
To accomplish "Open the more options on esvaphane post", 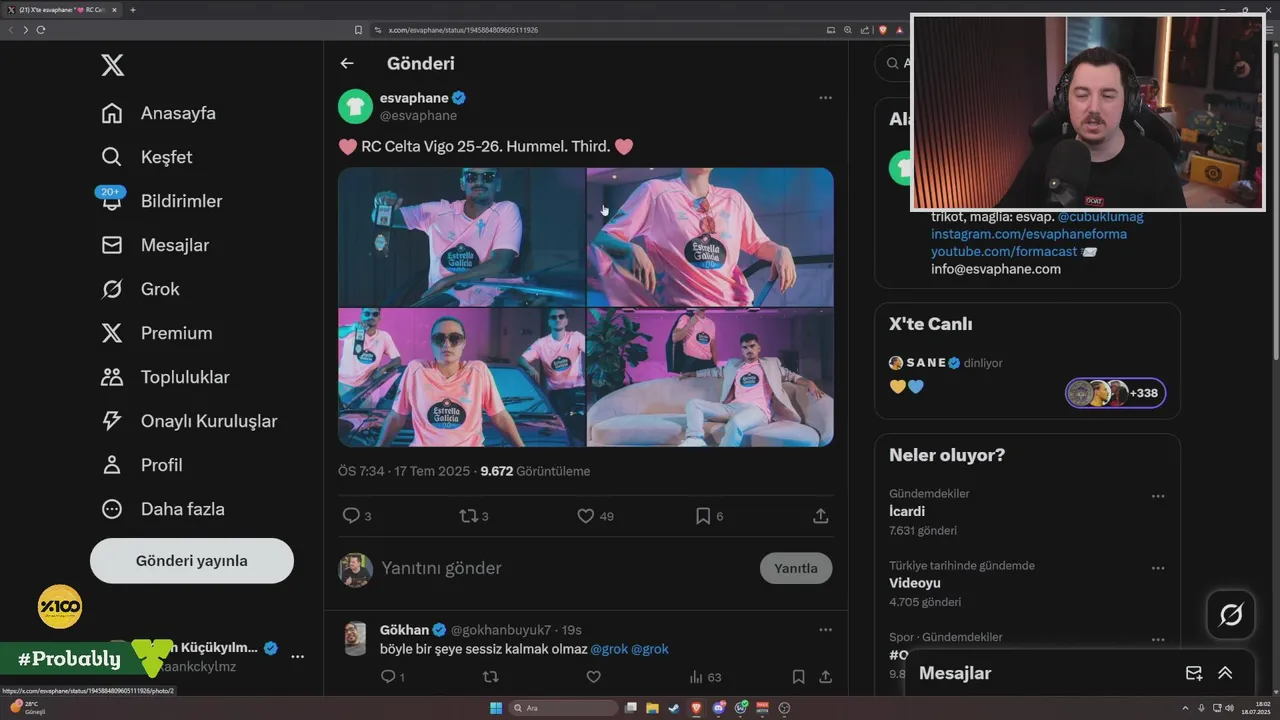I will [x=825, y=98].
